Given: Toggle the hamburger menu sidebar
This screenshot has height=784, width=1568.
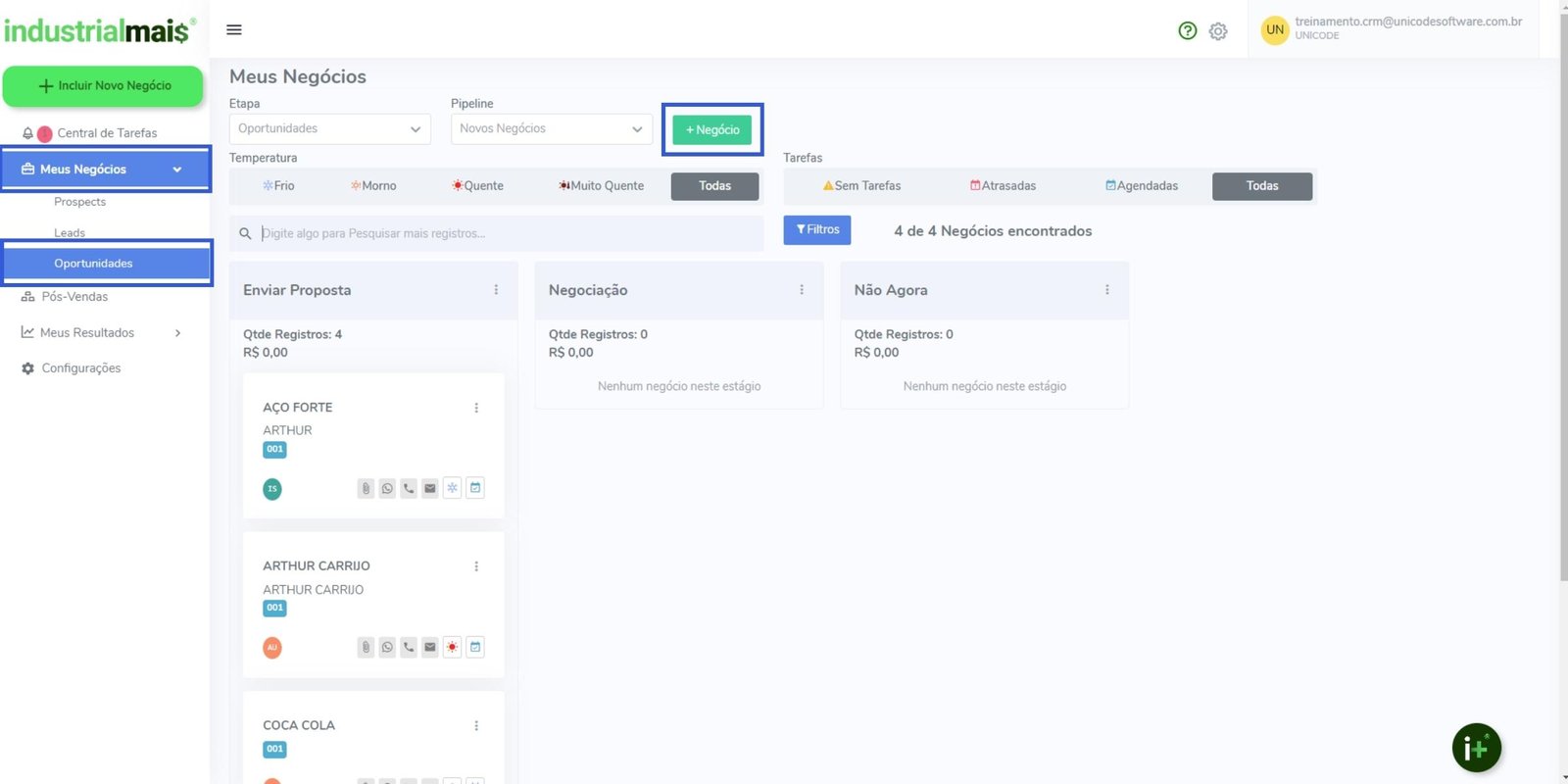Looking at the screenshot, I should tap(234, 29).
